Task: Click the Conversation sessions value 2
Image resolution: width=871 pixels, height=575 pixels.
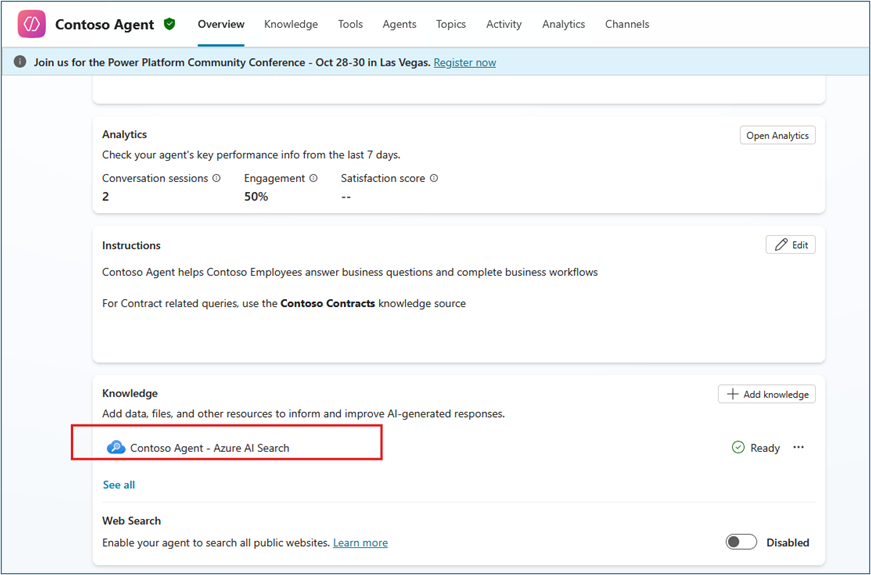Action: click(x=106, y=197)
